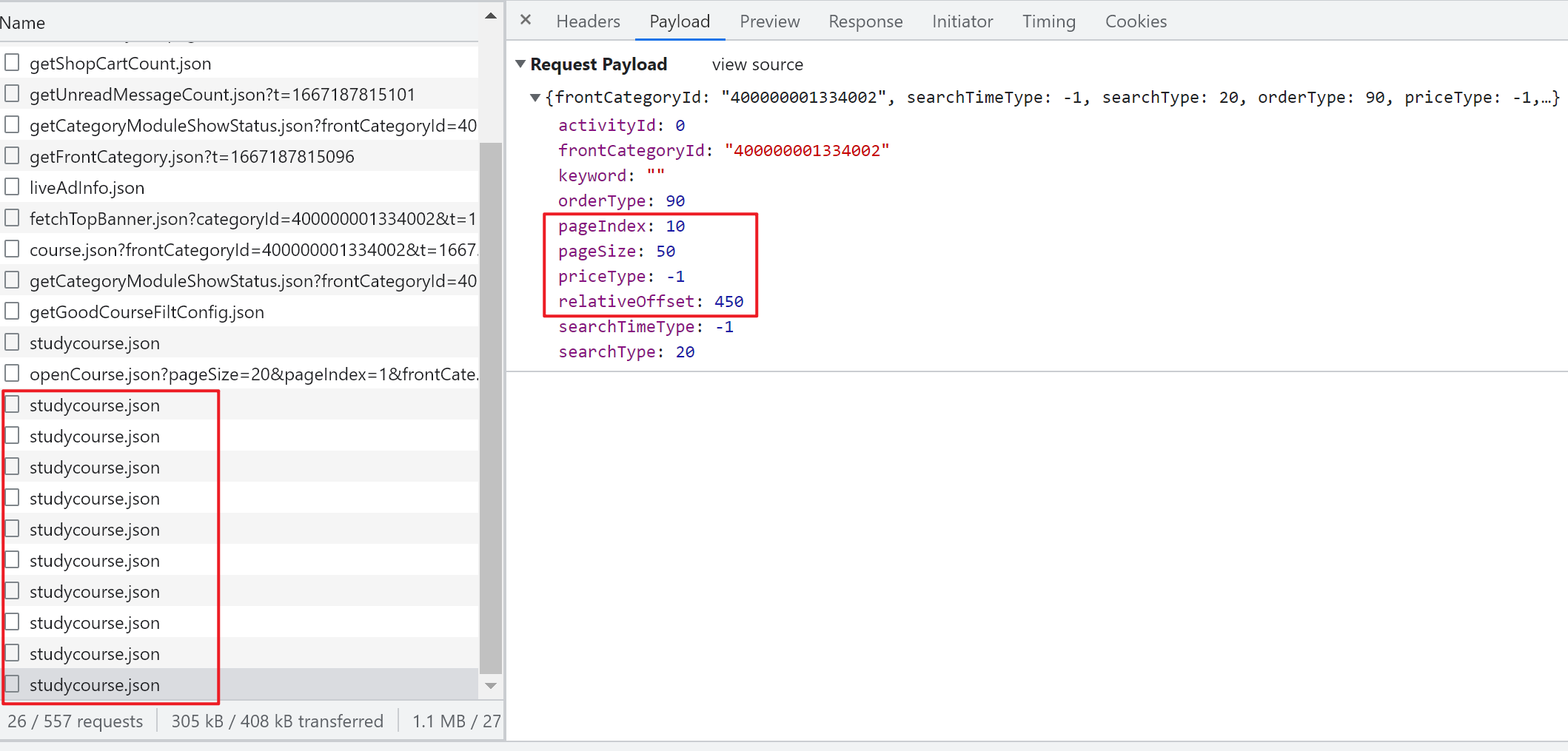Image resolution: width=1568 pixels, height=751 pixels.
Task: Open the Preview tab
Action: coord(769,21)
